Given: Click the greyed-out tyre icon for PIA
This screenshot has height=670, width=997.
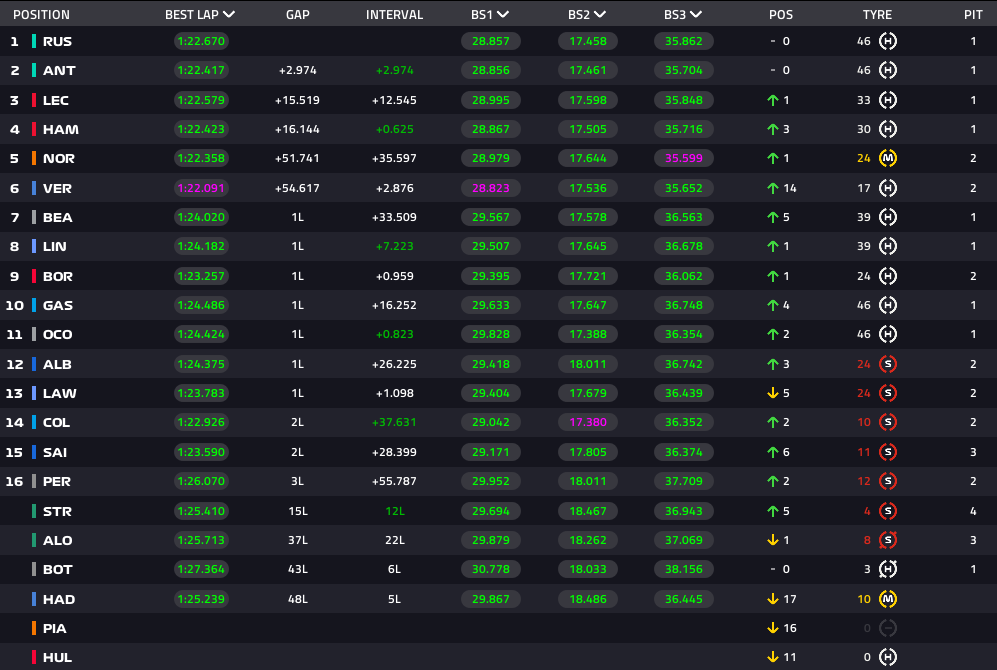Looking at the screenshot, I should pos(887,628).
